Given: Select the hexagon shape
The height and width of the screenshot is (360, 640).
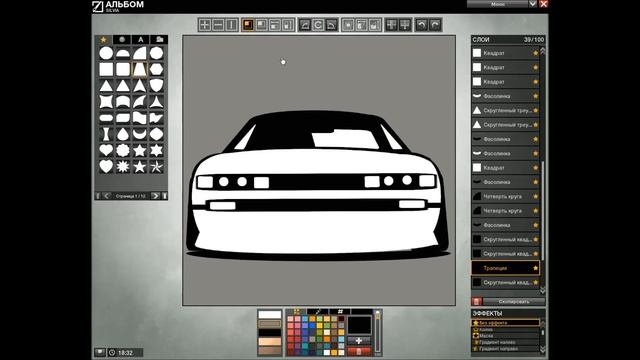Looking at the screenshot, I should (x=156, y=69).
